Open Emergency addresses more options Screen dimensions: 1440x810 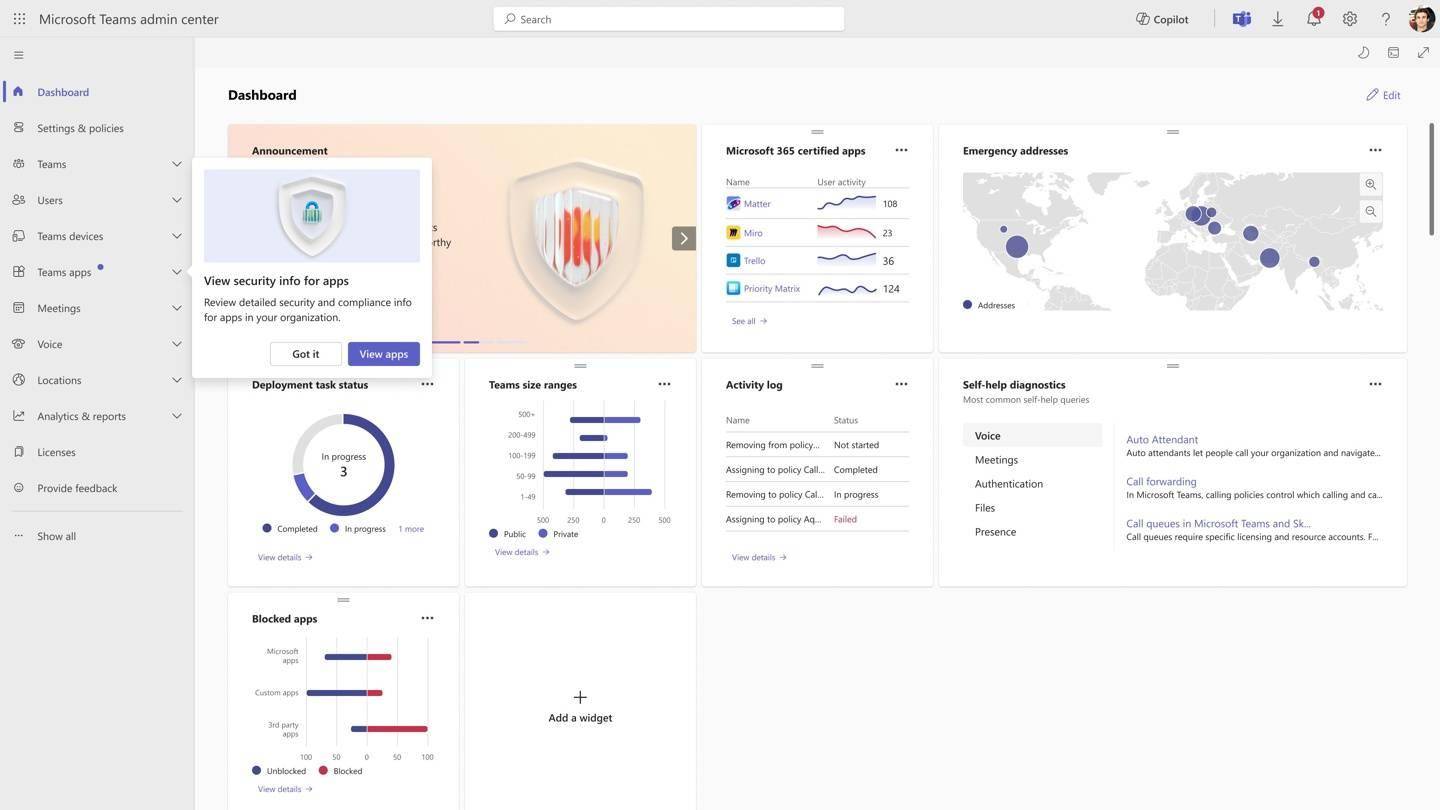coord(1375,150)
